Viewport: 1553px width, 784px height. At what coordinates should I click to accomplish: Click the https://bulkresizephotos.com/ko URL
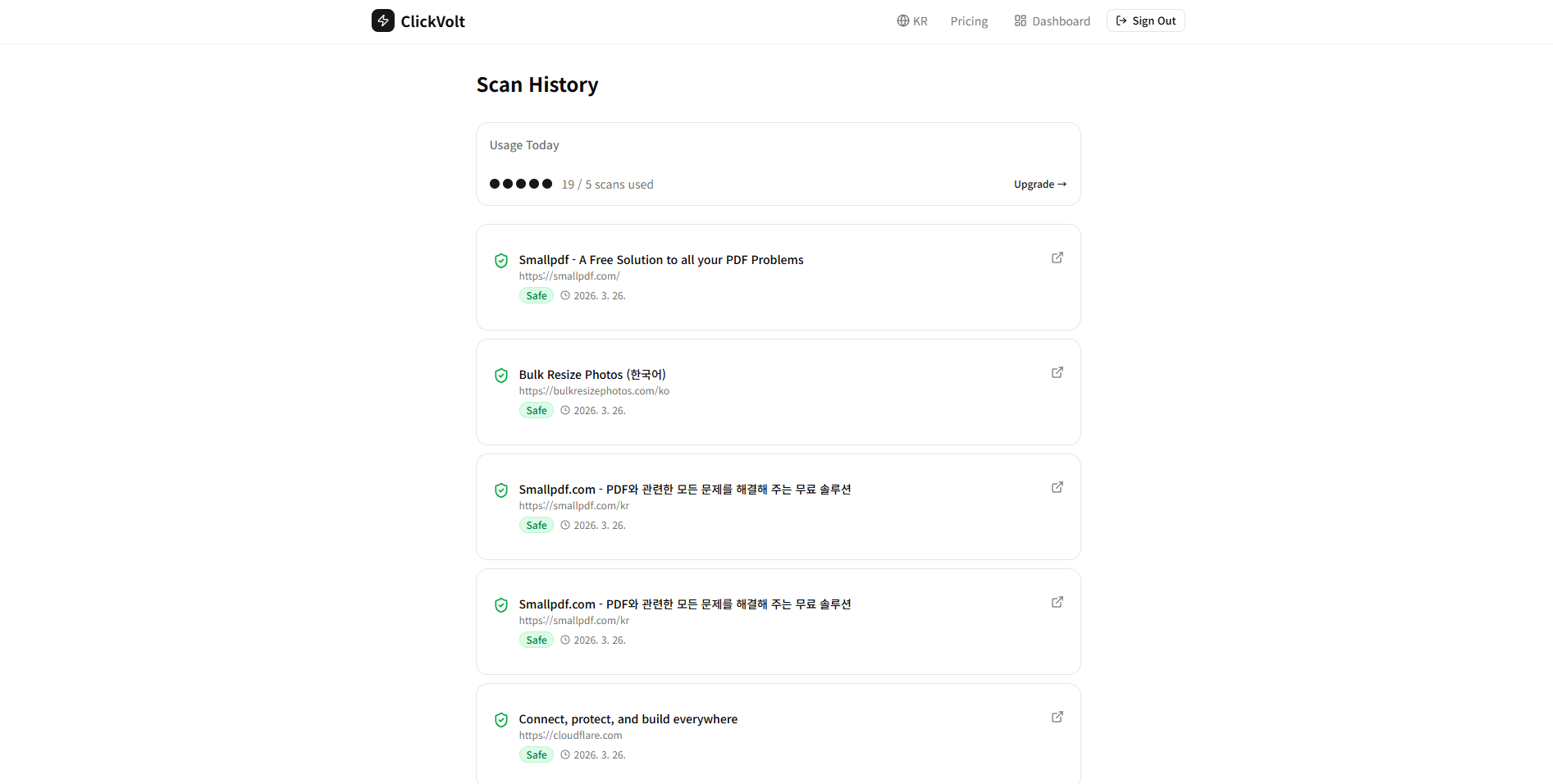tap(594, 391)
